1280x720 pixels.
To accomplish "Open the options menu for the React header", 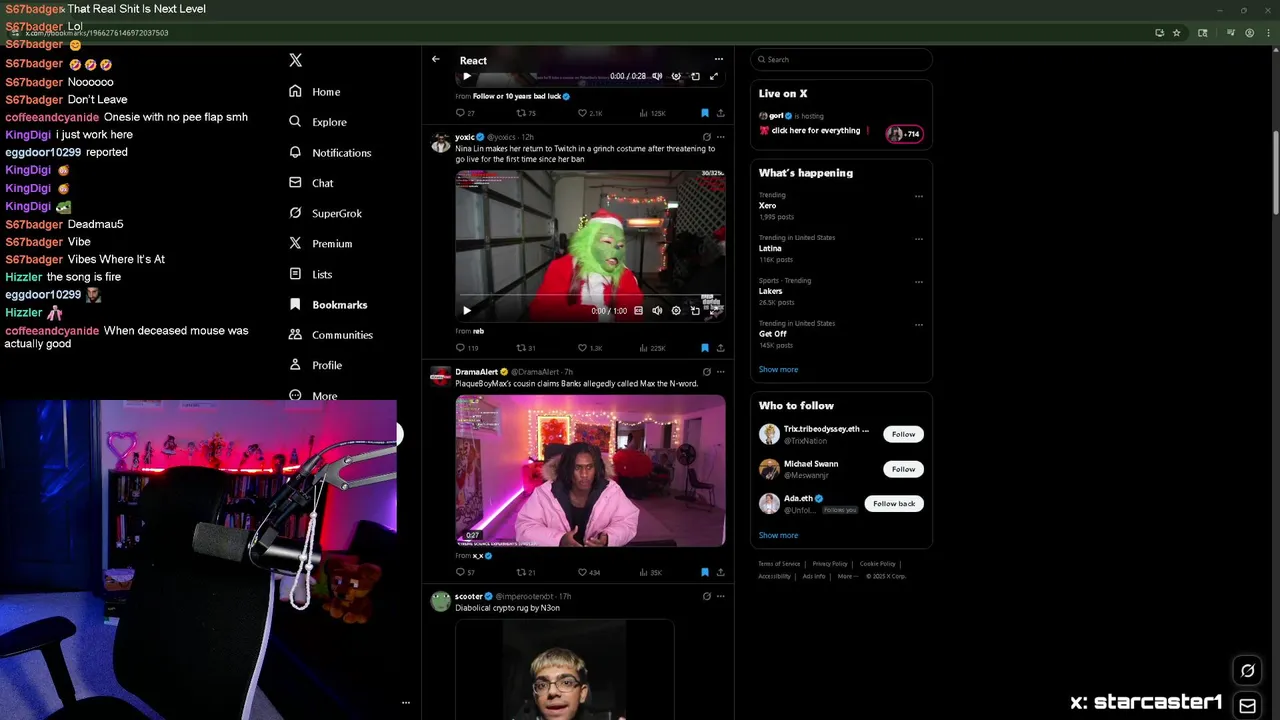I will point(718,60).
